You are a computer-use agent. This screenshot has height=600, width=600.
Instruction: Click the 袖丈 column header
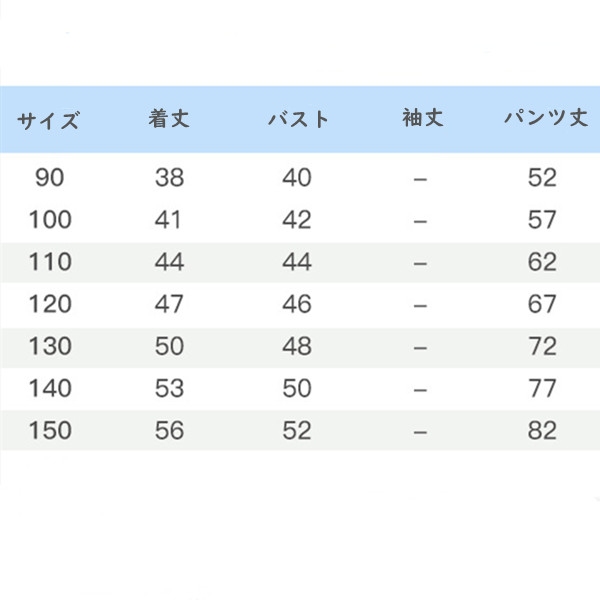(x=423, y=117)
